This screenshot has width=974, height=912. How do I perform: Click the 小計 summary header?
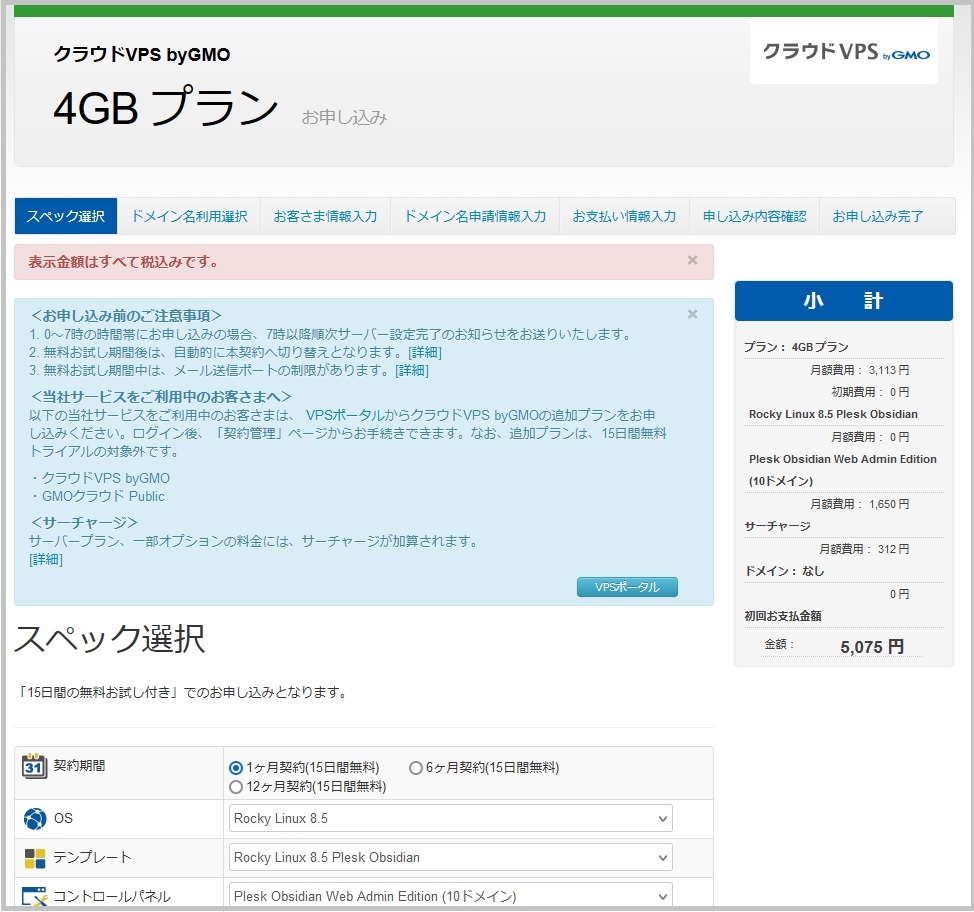pyautogui.click(x=844, y=301)
